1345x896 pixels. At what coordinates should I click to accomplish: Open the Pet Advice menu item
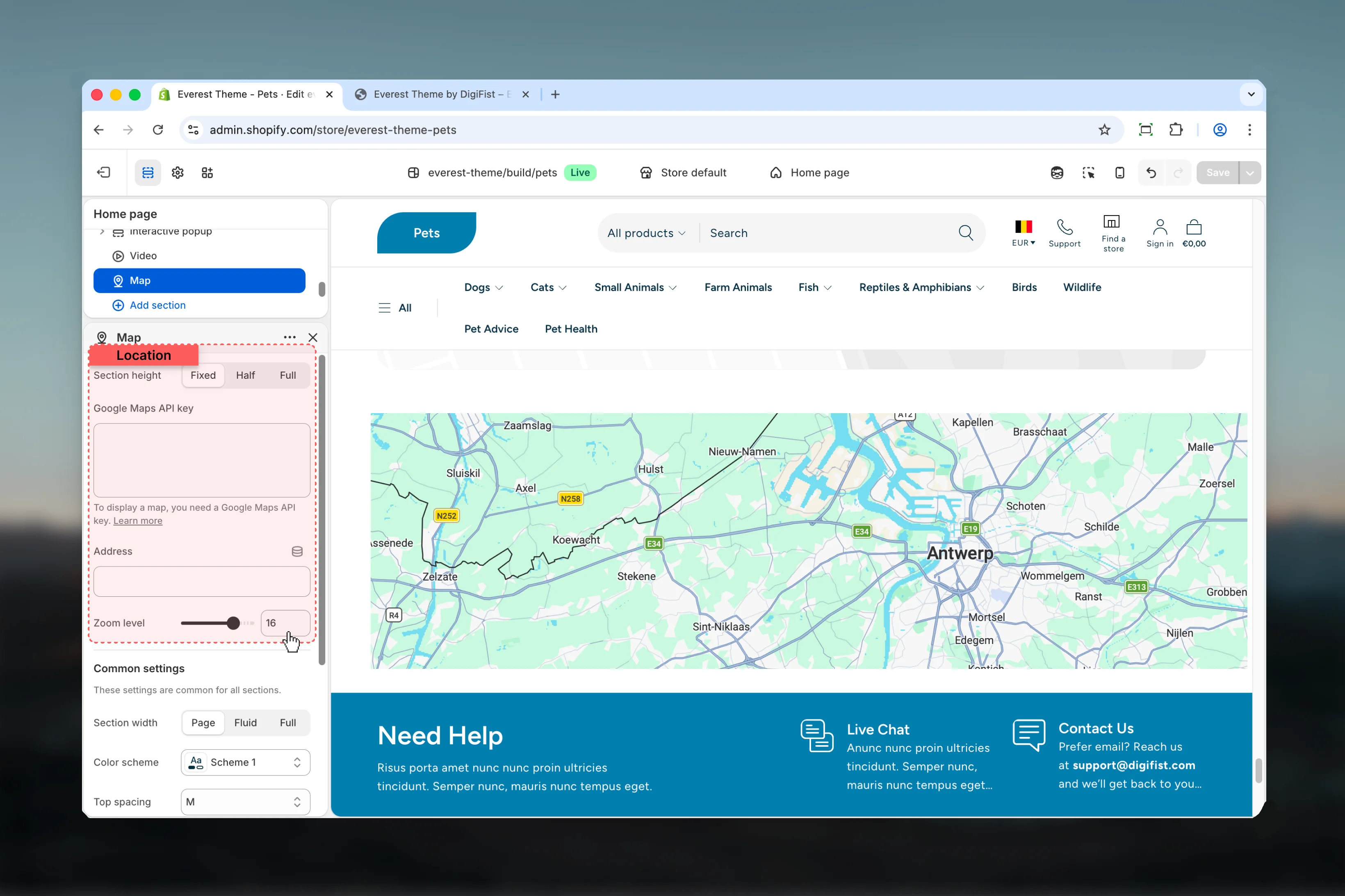pos(491,329)
